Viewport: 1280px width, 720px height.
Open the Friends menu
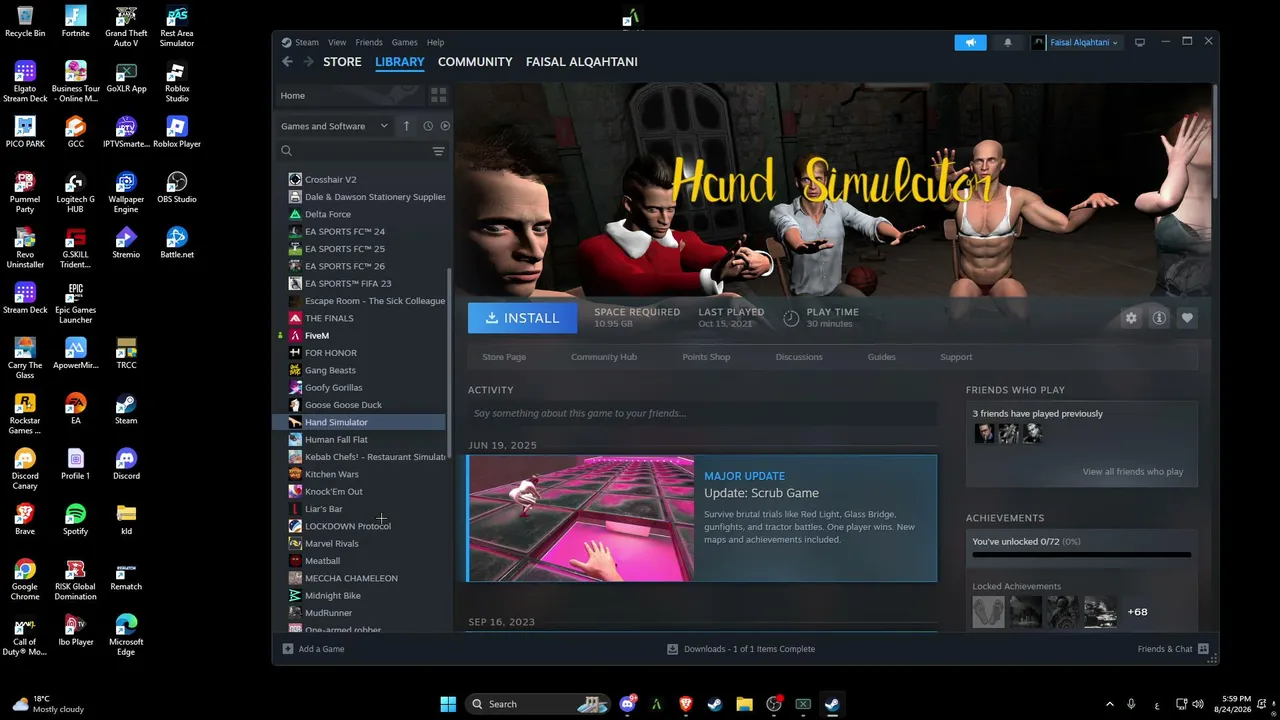click(369, 42)
